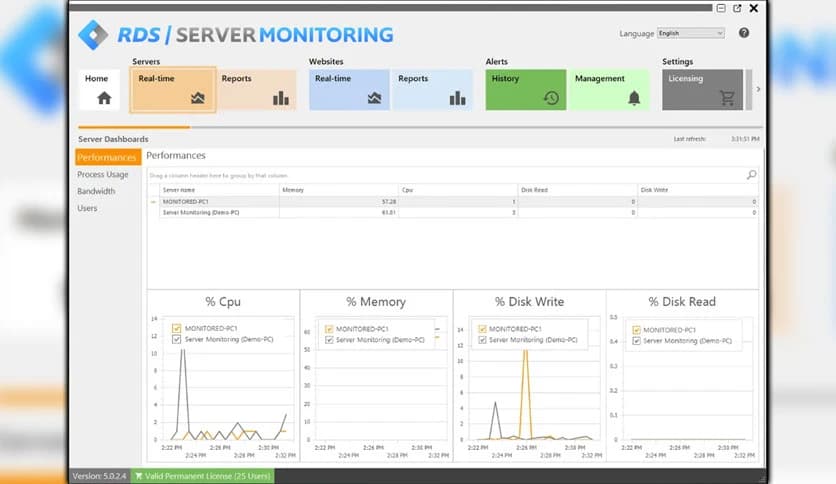Sort by Memory column header

tap(339, 190)
